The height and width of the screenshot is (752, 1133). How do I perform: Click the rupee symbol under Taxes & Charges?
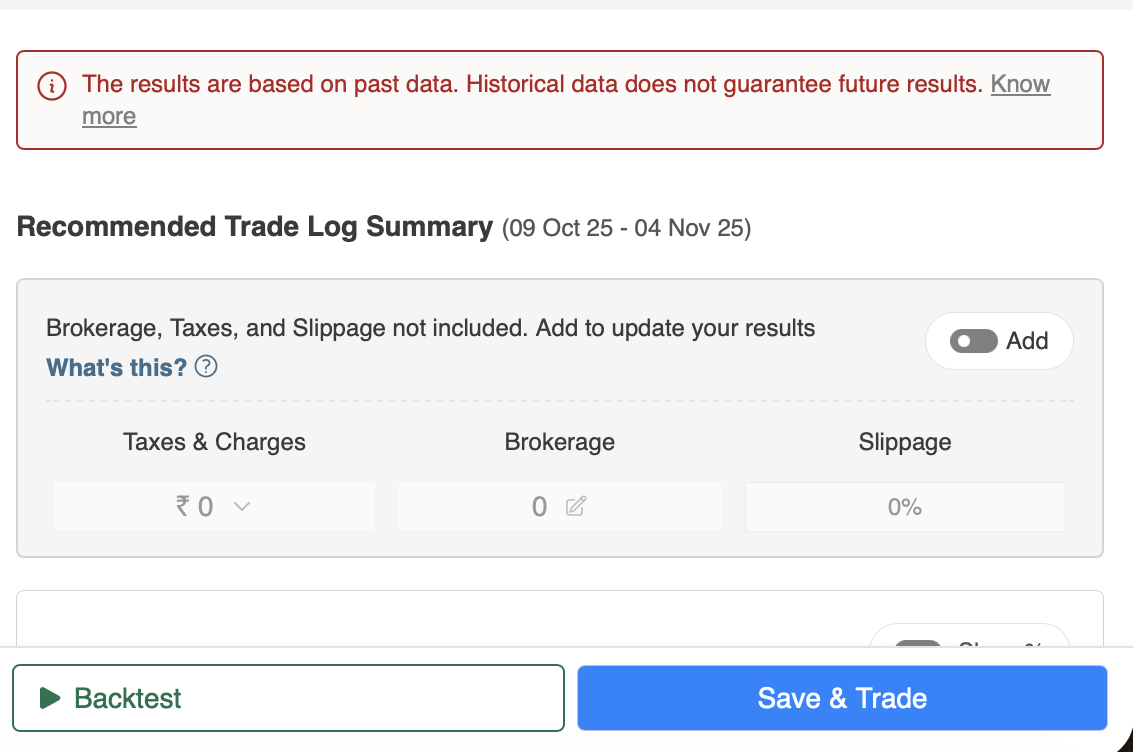pos(182,507)
